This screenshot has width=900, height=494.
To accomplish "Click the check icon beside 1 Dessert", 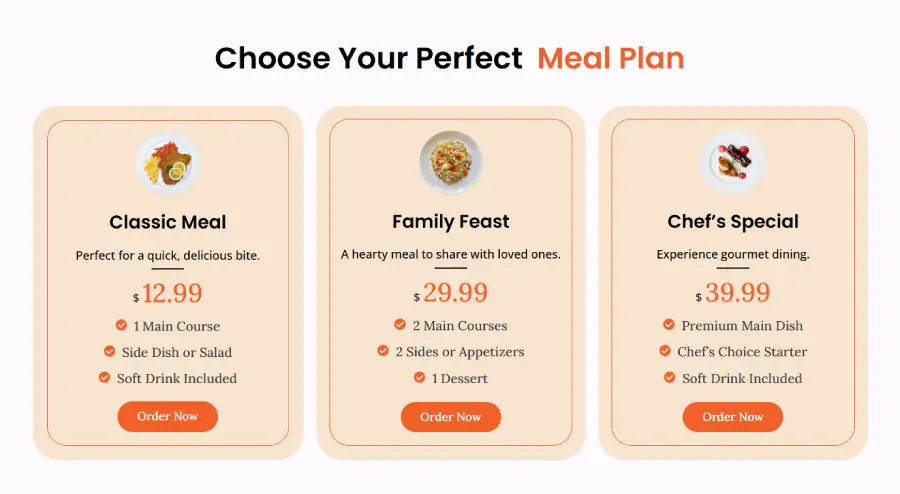I will (420, 378).
